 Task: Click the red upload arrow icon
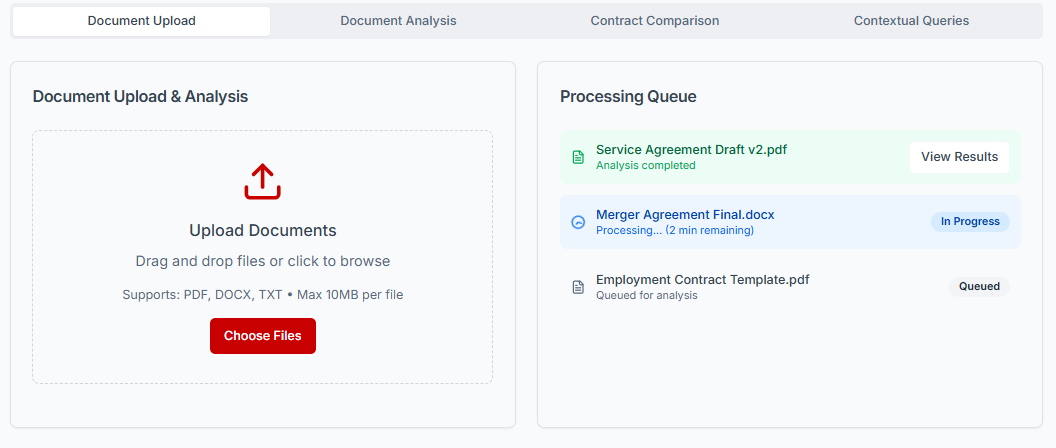pos(262,182)
